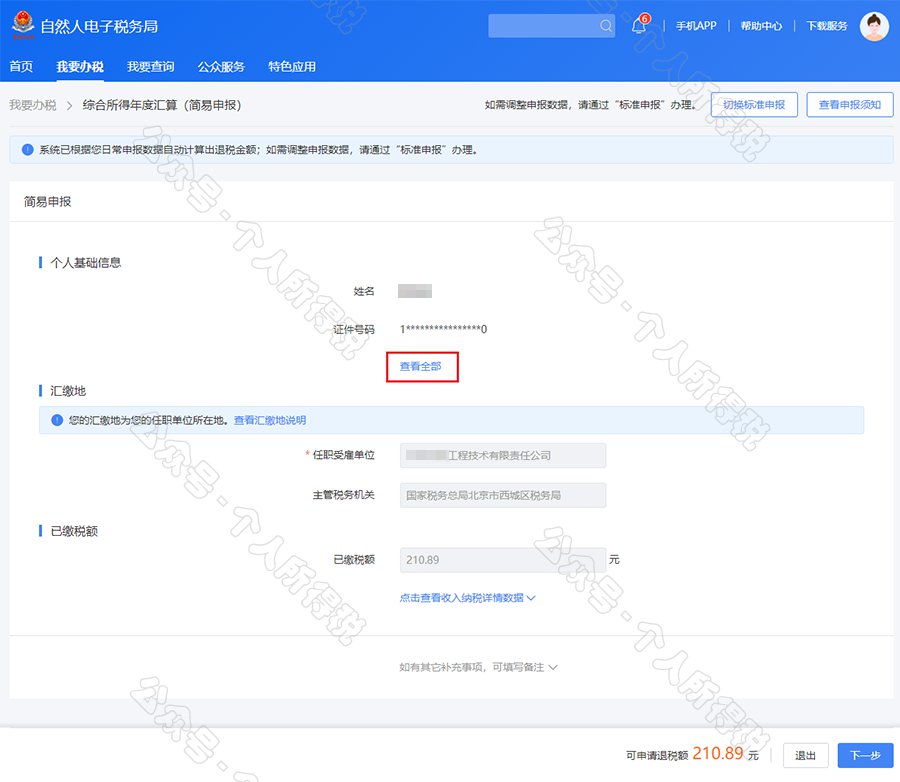The height and width of the screenshot is (782, 900).
Task: Click the notification bell icon
Action: 639,26
